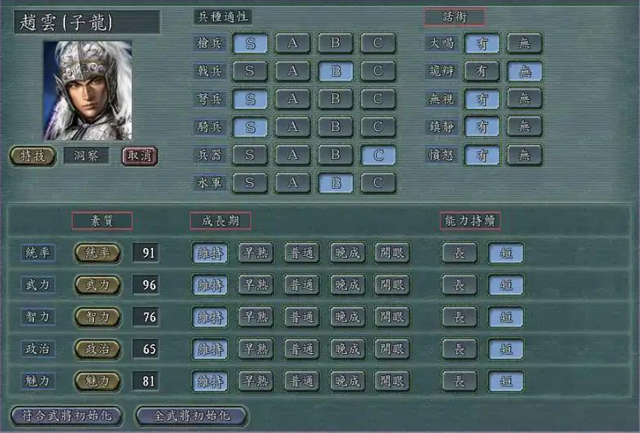Set 騎兵 aptitude to A
Screen dimensions: 640x433
coord(293,127)
